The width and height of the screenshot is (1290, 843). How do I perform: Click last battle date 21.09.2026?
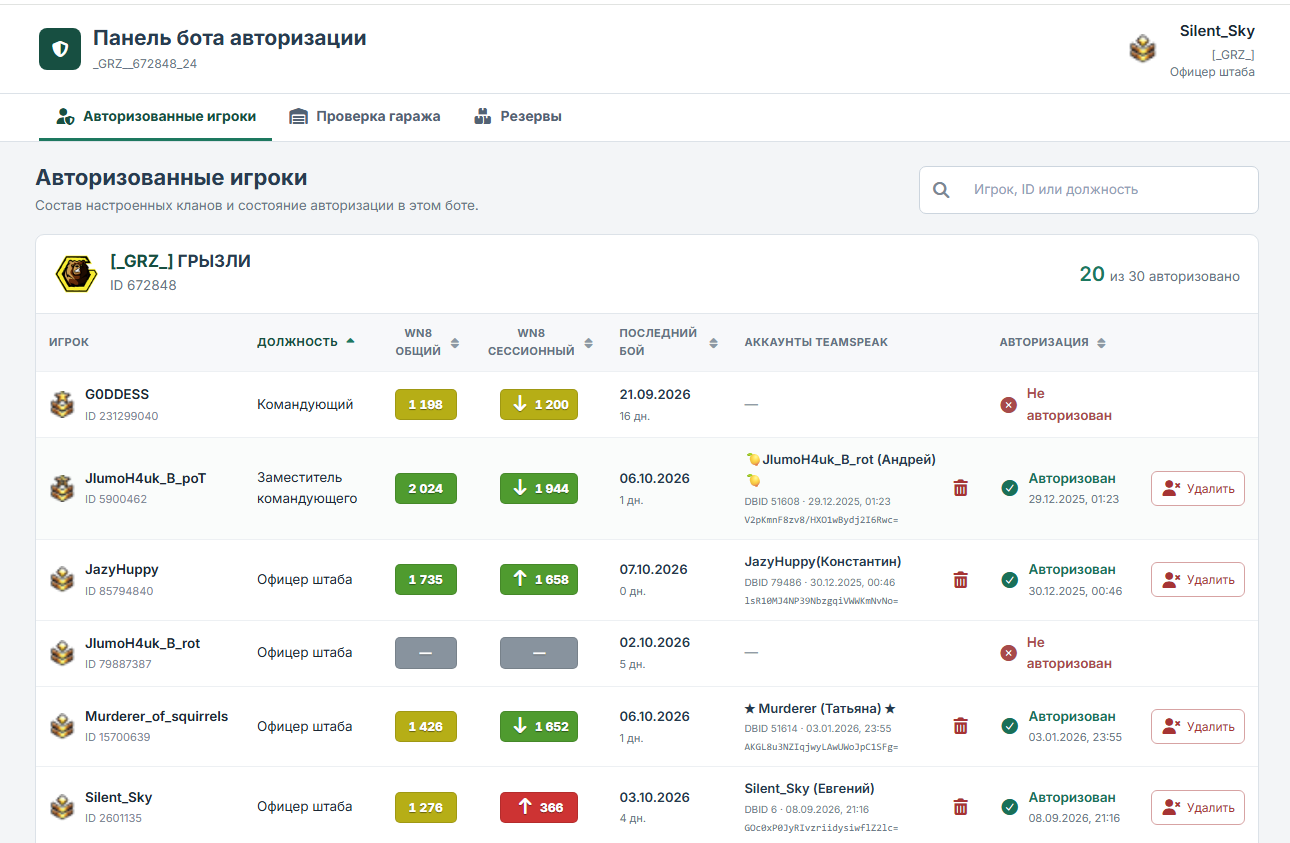(655, 394)
